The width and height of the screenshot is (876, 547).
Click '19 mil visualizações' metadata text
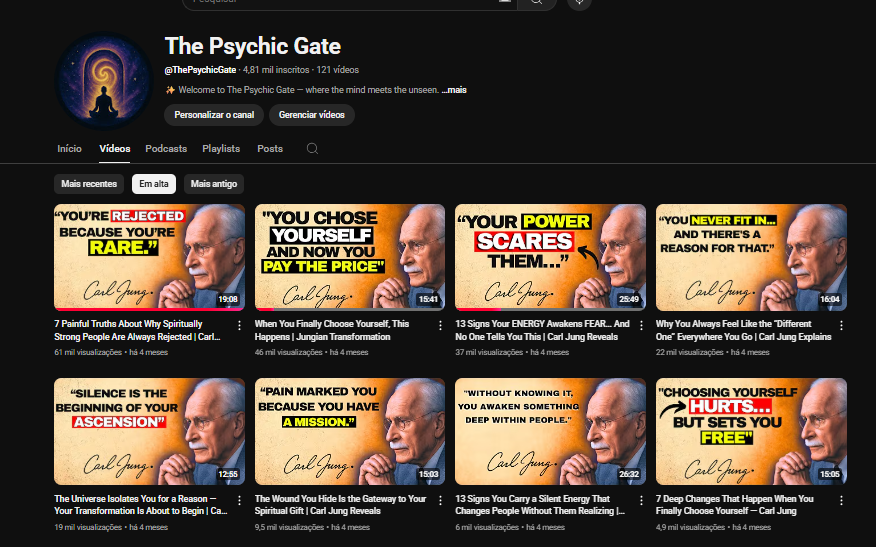click(88, 527)
